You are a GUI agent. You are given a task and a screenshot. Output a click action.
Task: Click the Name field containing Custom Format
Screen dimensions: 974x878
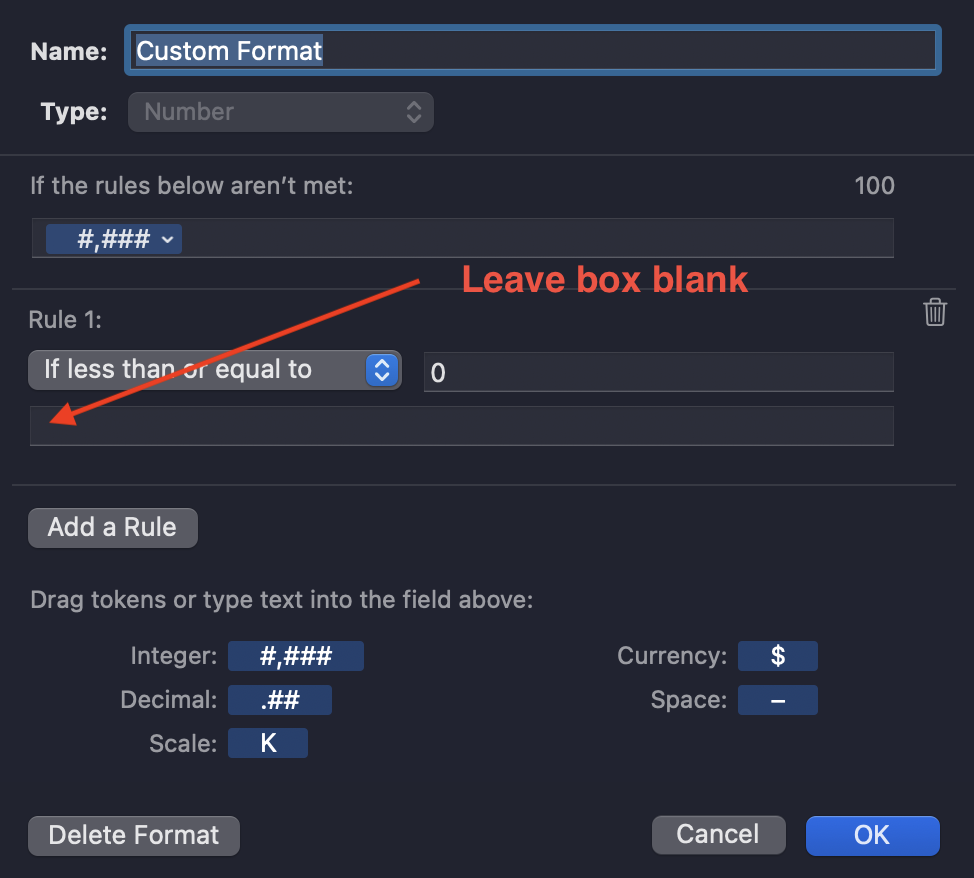[531, 51]
